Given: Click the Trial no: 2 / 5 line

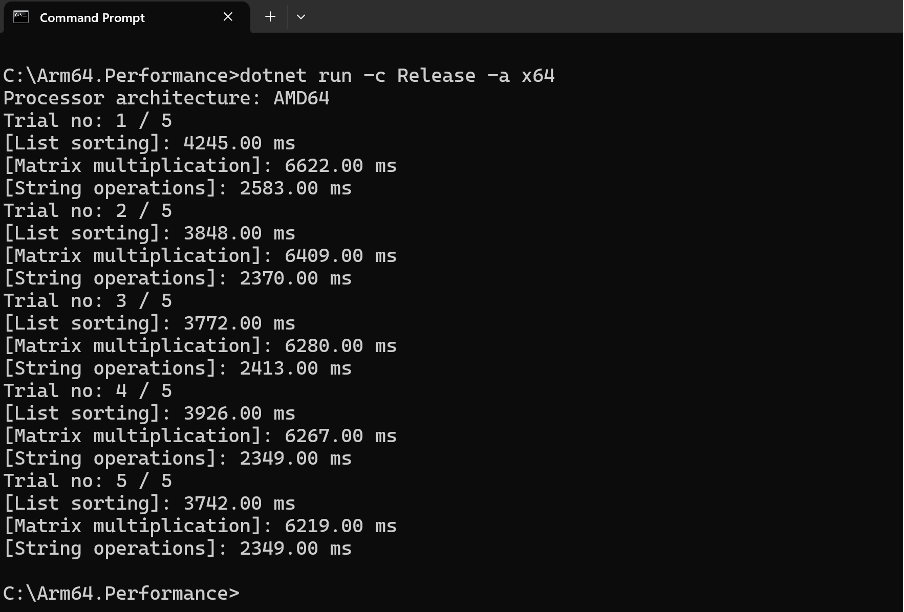Looking at the screenshot, I should click(x=88, y=210).
